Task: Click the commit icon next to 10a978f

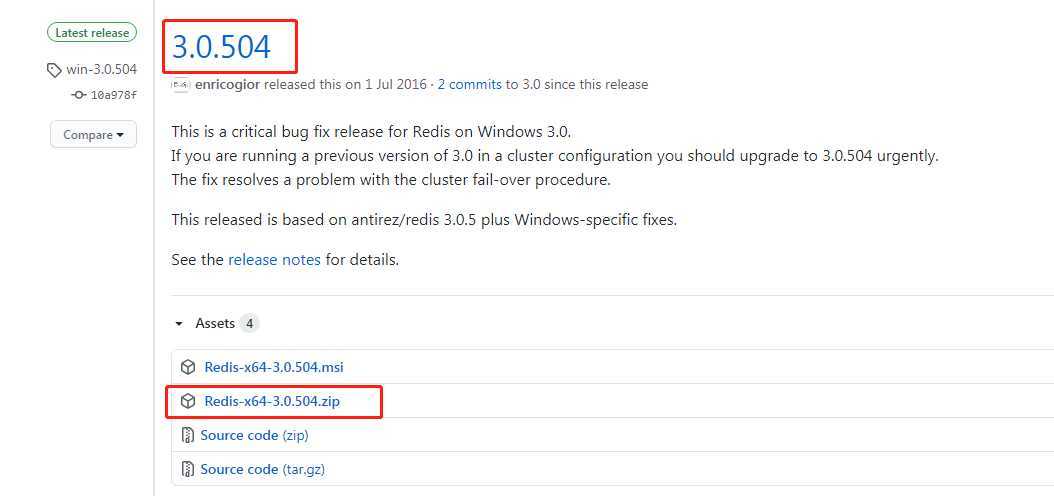Action: [x=79, y=95]
